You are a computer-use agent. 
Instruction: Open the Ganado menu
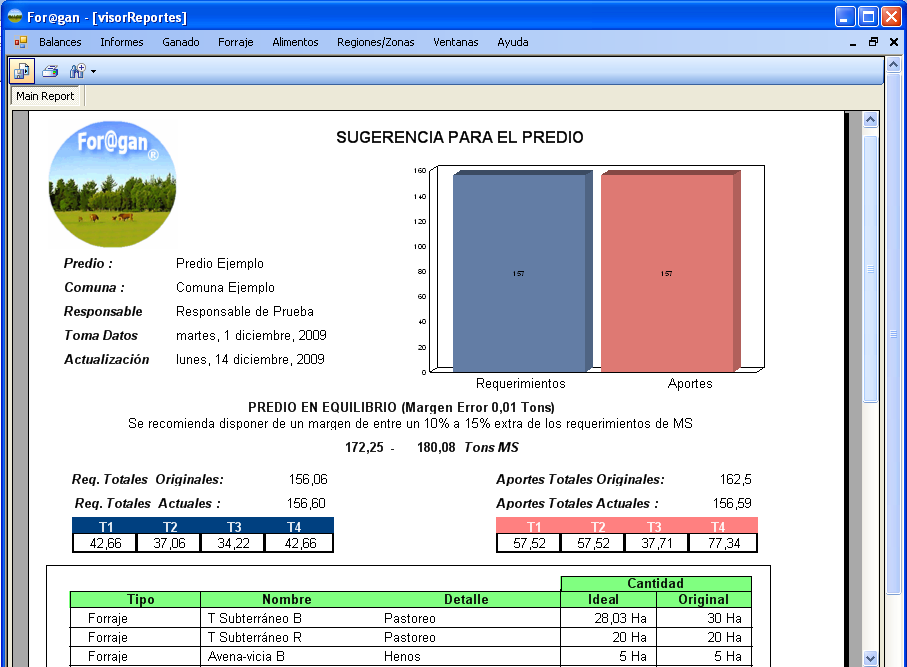pos(181,42)
